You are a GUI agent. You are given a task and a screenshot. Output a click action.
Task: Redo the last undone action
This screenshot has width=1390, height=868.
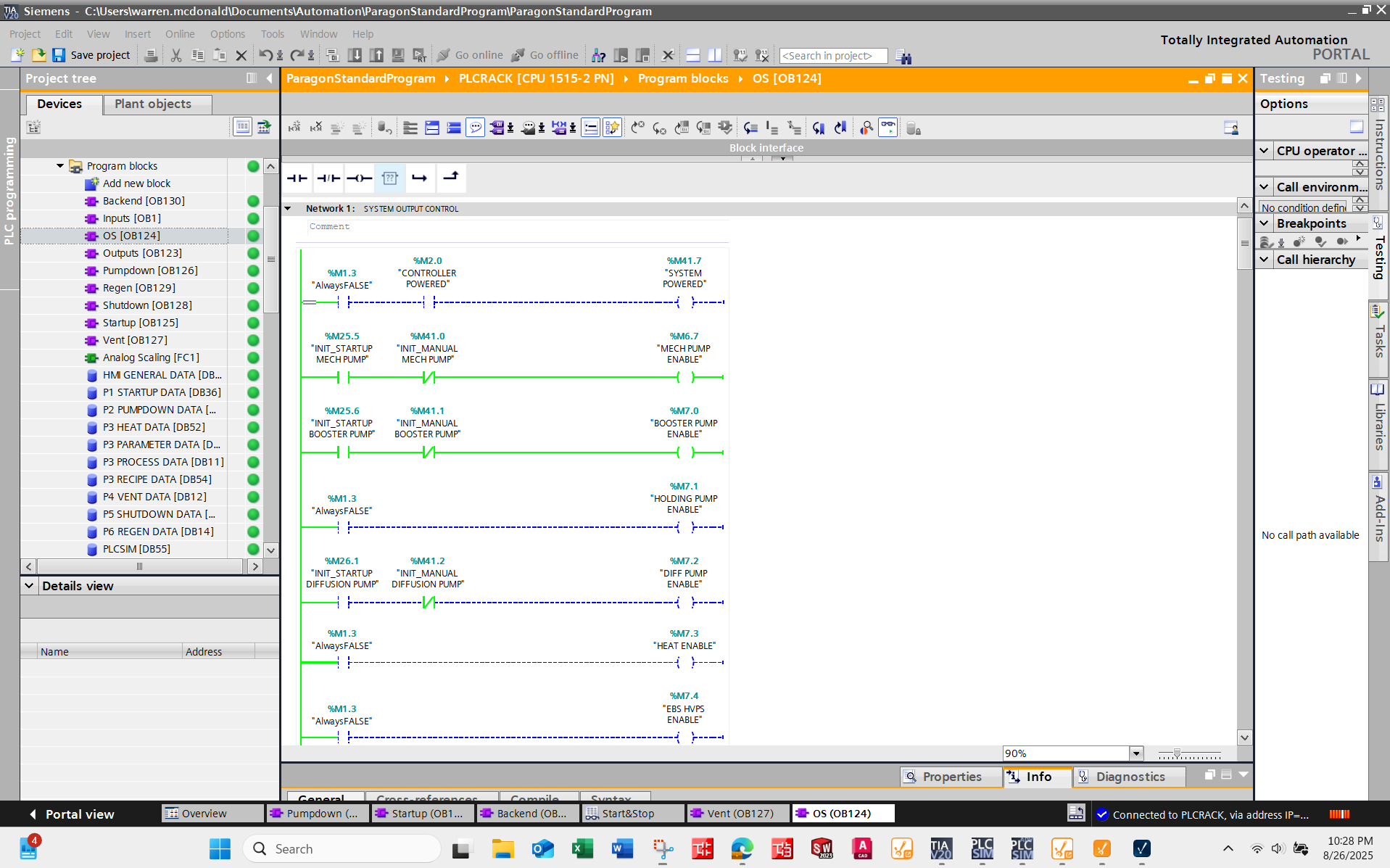point(297,55)
